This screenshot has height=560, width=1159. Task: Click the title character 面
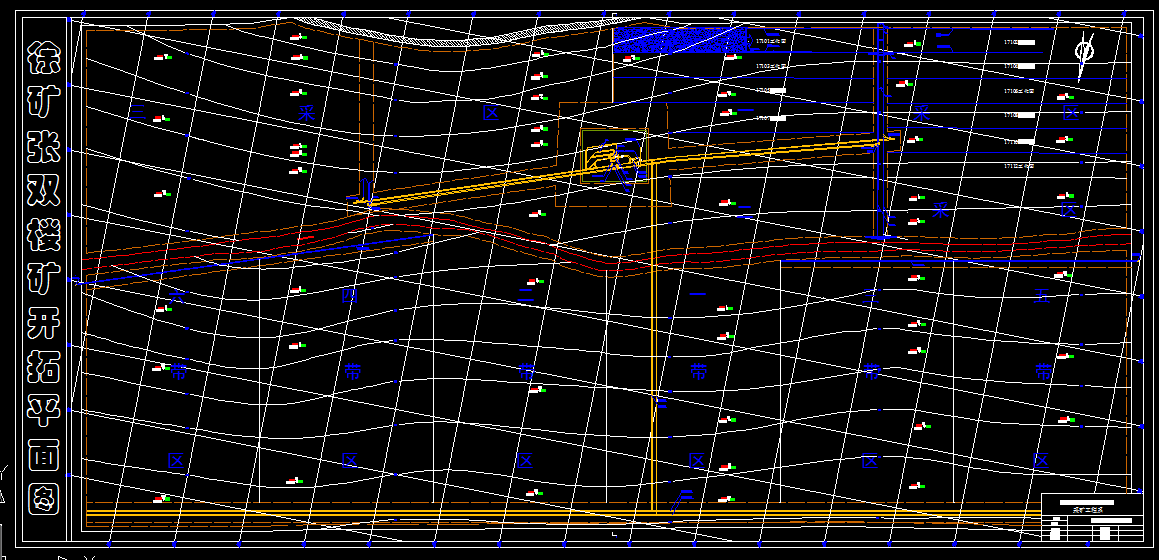click(x=43, y=456)
